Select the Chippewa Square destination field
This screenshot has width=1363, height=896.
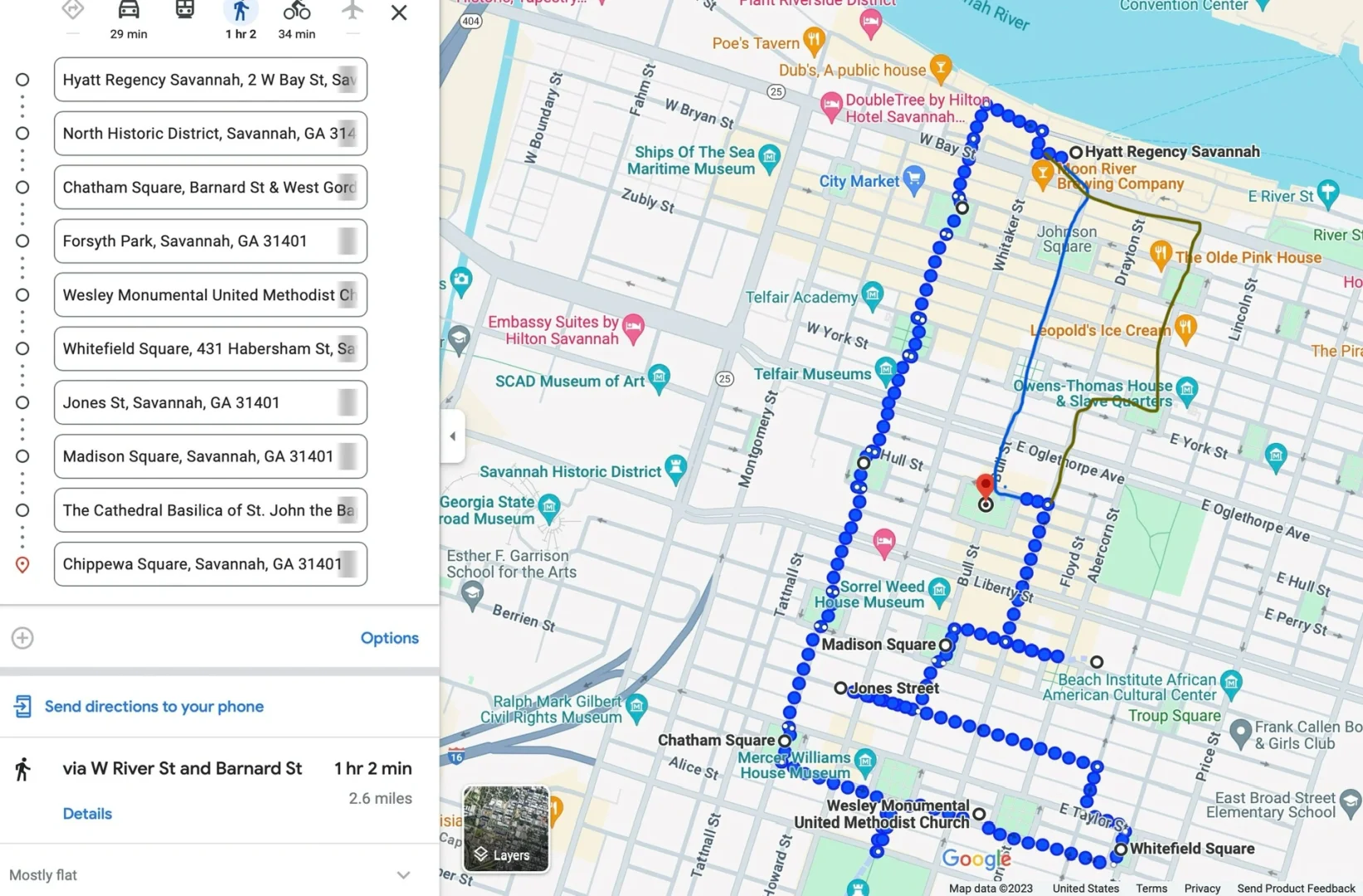[x=210, y=564]
